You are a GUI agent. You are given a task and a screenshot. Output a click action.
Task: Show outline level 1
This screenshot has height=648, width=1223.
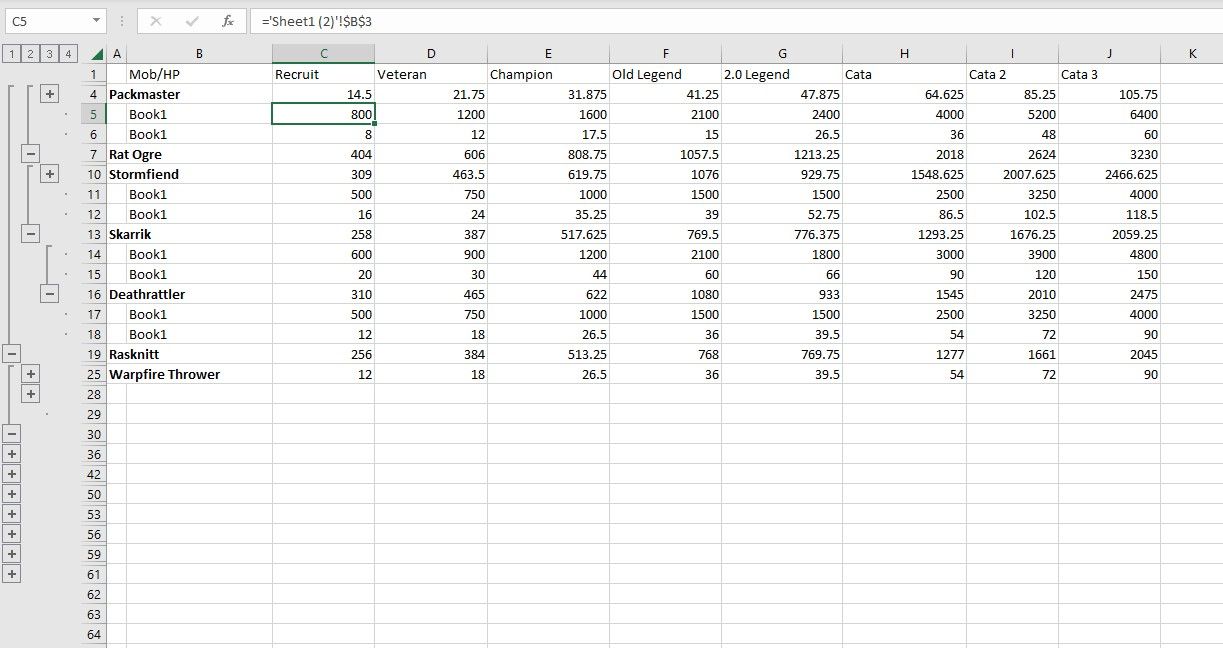coord(10,54)
